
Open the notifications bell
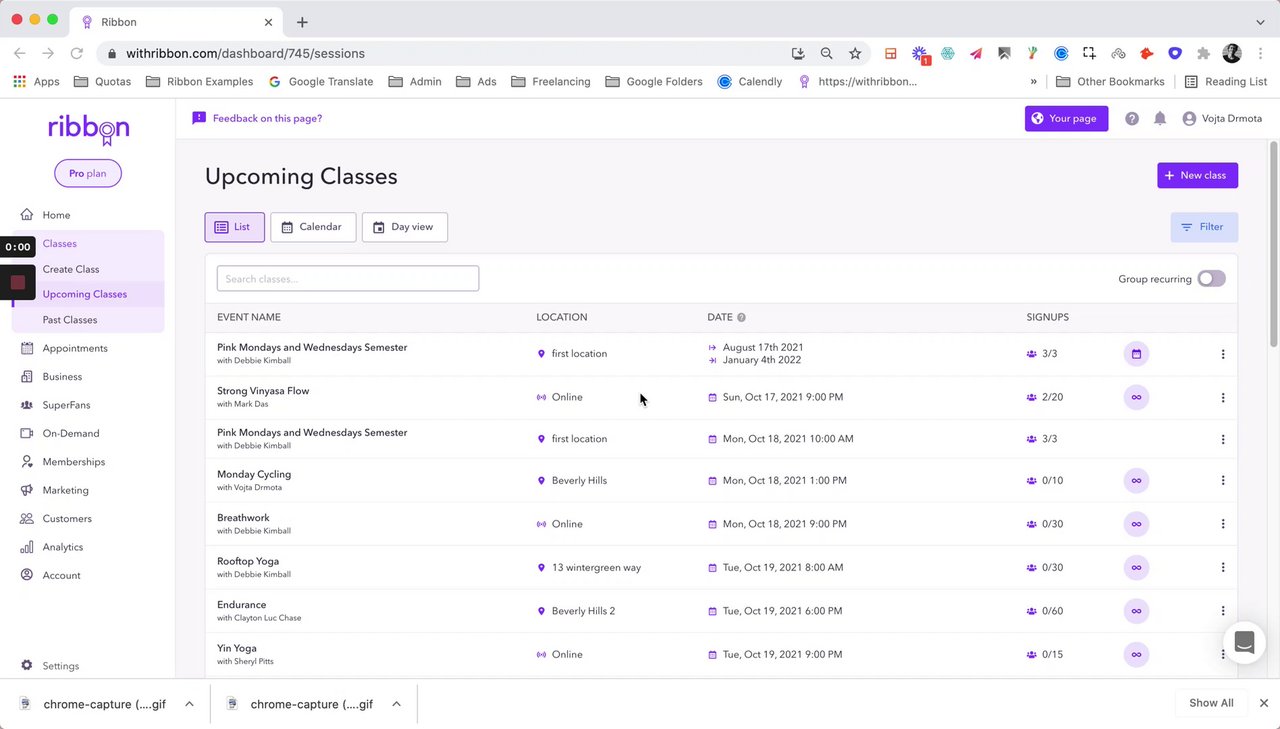[1160, 118]
